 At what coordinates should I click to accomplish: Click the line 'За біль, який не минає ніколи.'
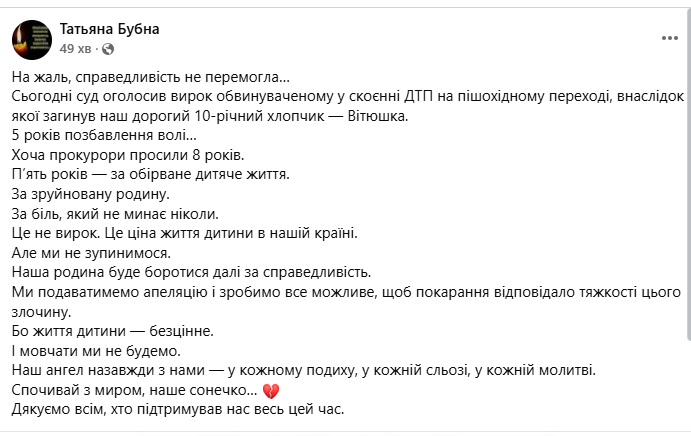(115, 213)
